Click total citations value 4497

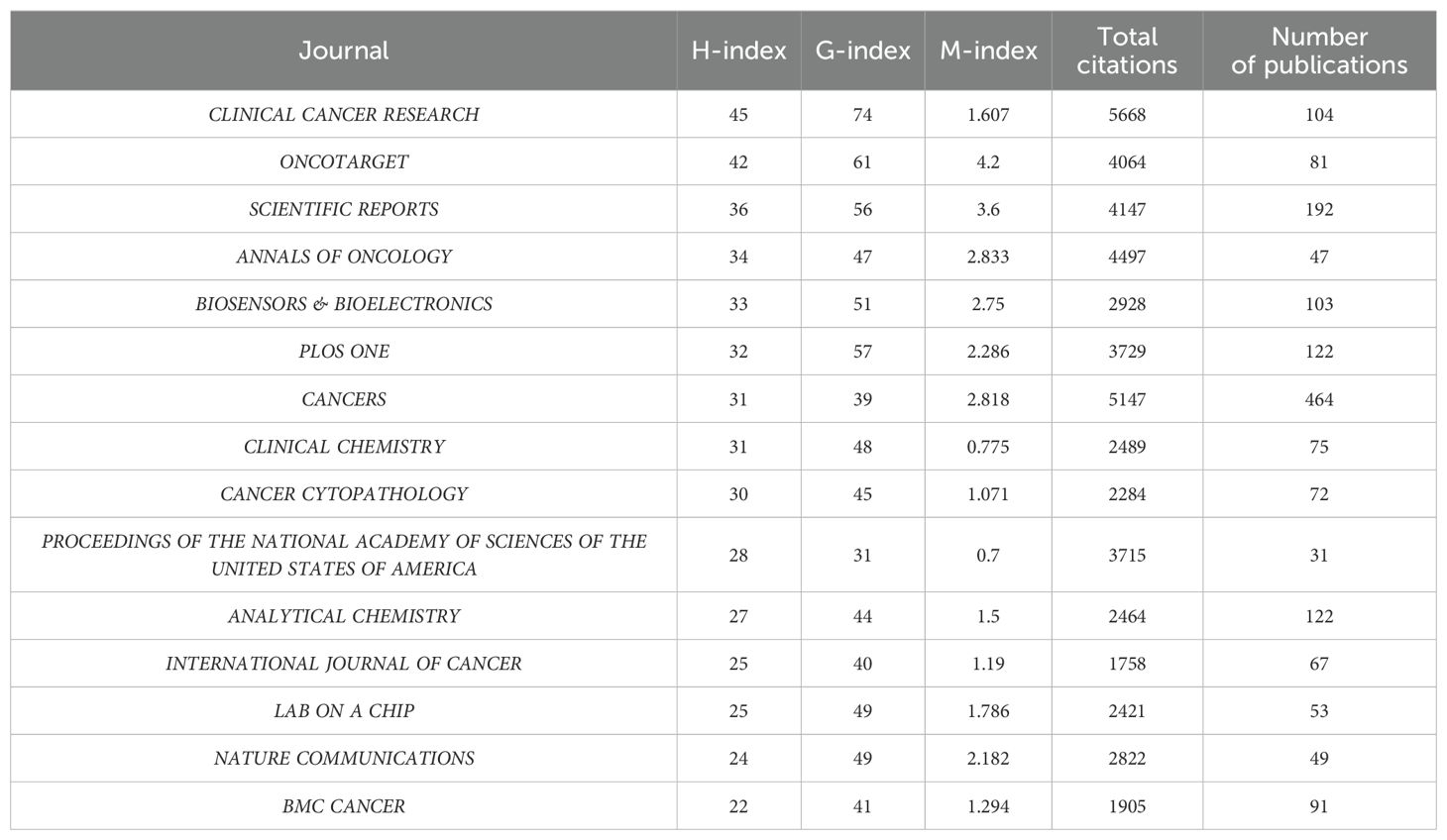point(1127,258)
